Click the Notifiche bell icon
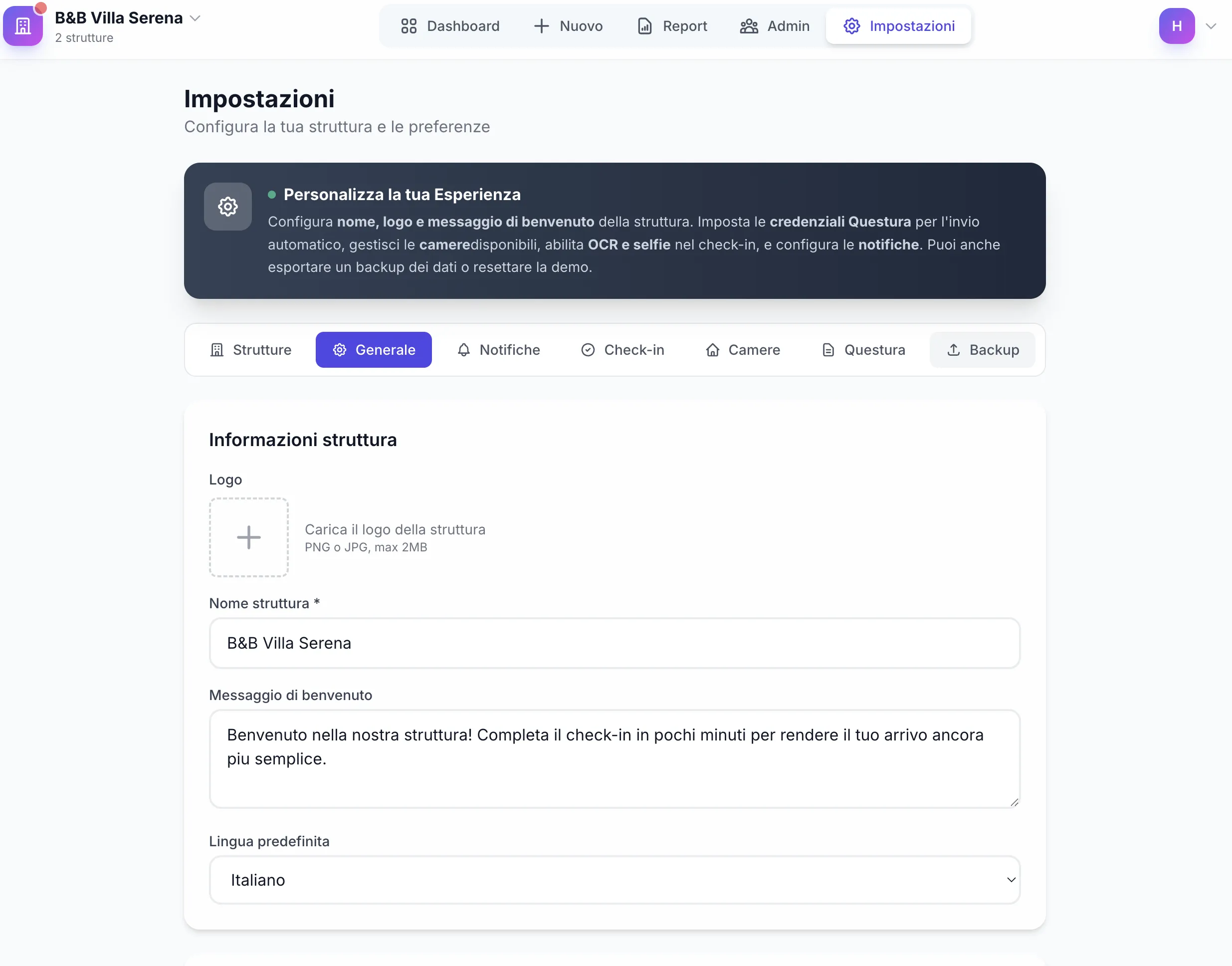The height and width of the screenshot is (966, 1232). pos(464,349)
